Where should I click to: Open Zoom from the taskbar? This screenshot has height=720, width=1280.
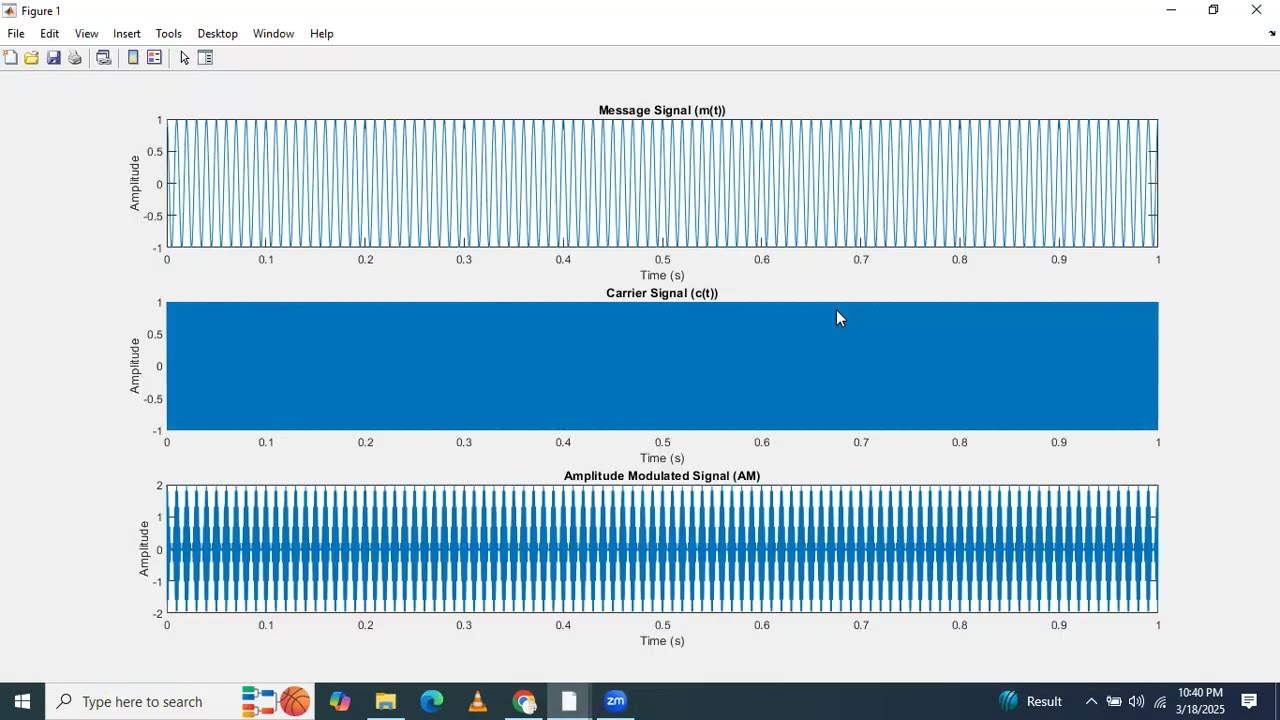615,702
